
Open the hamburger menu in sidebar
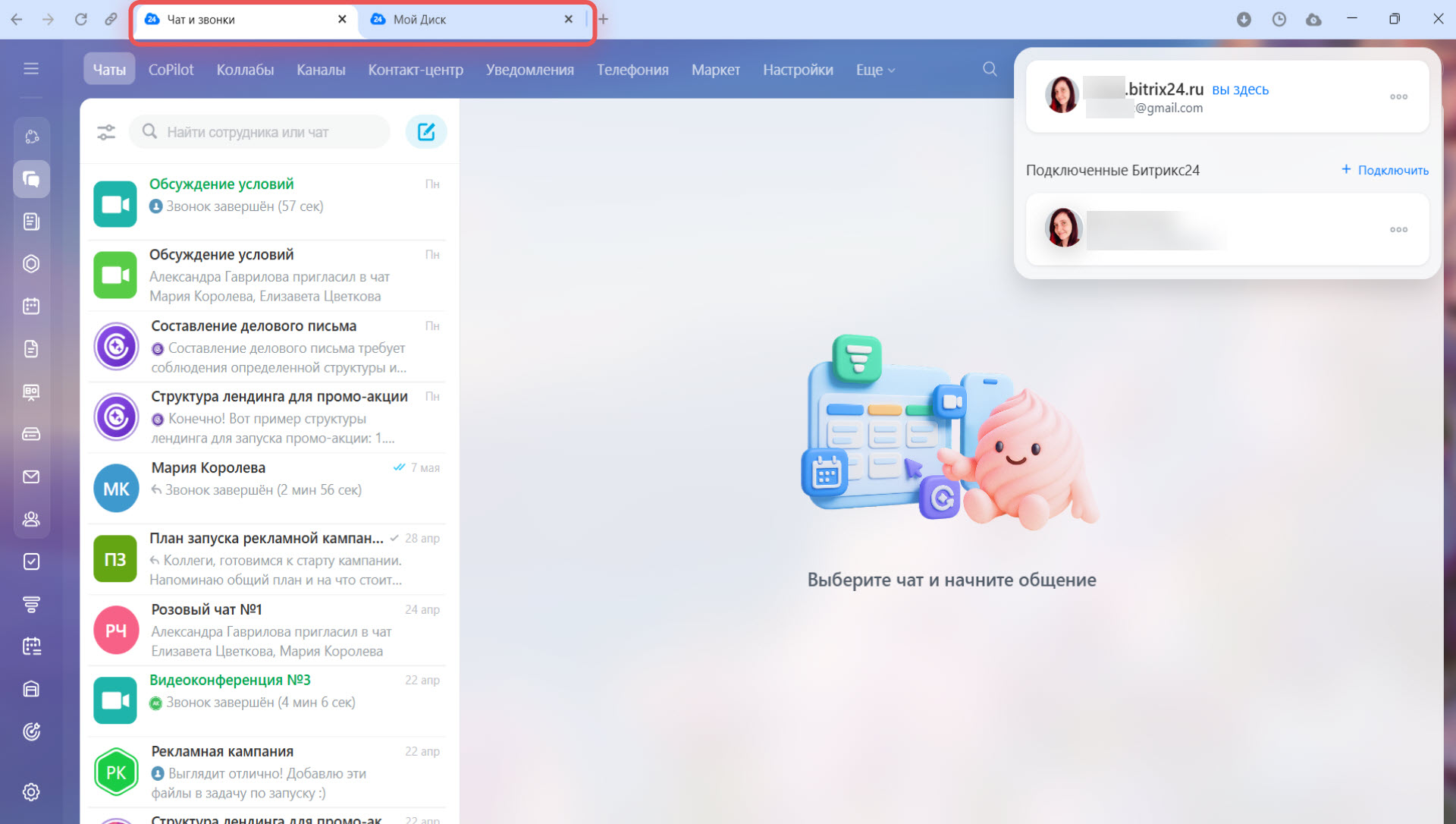(x=31, y=69)
